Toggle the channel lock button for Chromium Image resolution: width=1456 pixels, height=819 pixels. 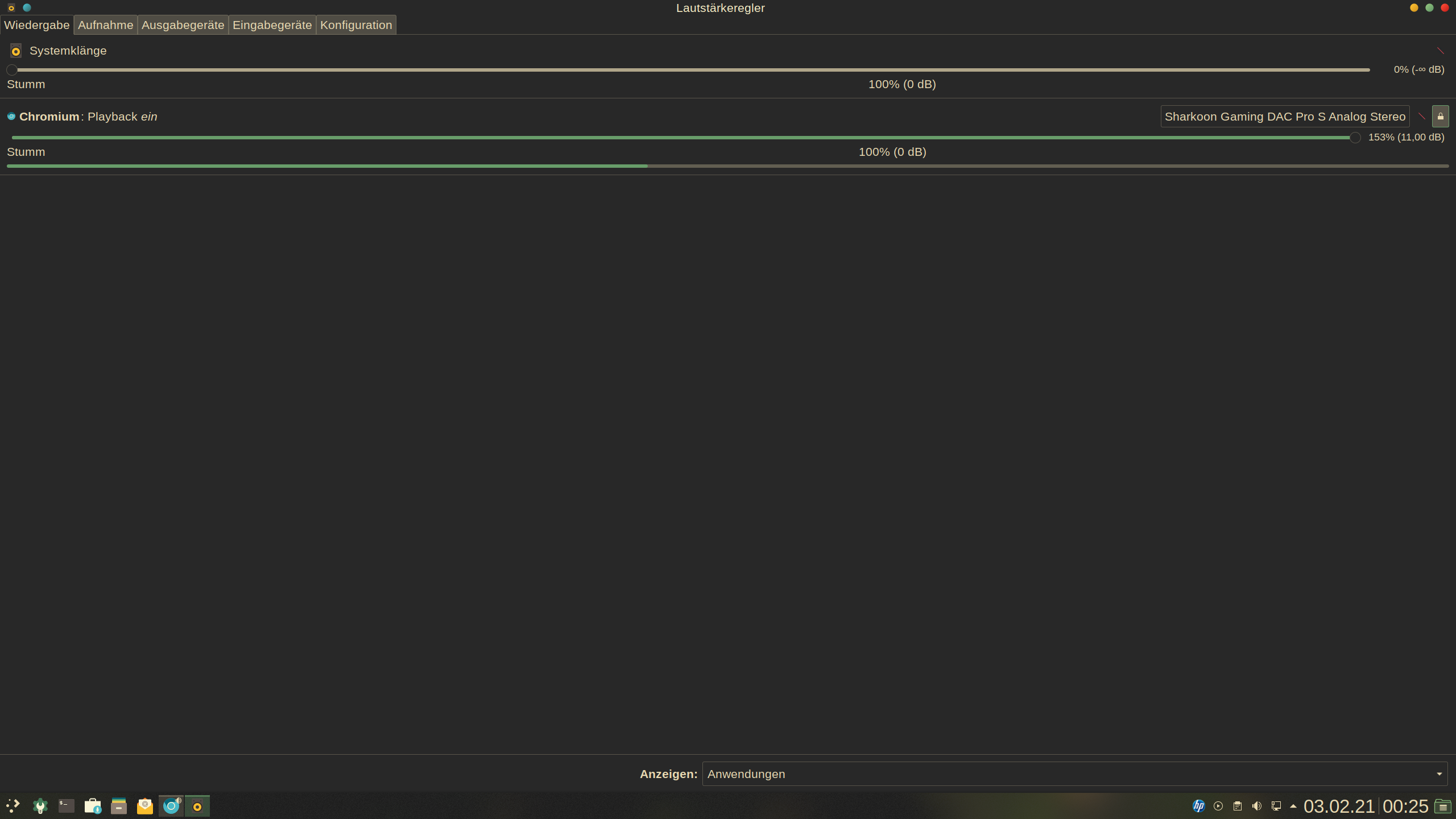pyautogui.click(x=1440, y=117)
